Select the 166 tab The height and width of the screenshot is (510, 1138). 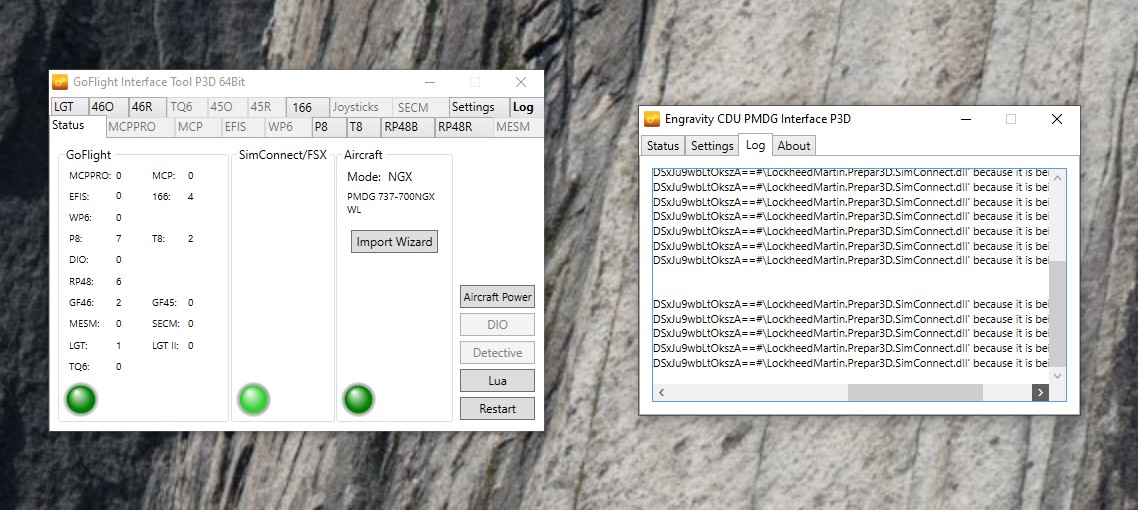308,107
